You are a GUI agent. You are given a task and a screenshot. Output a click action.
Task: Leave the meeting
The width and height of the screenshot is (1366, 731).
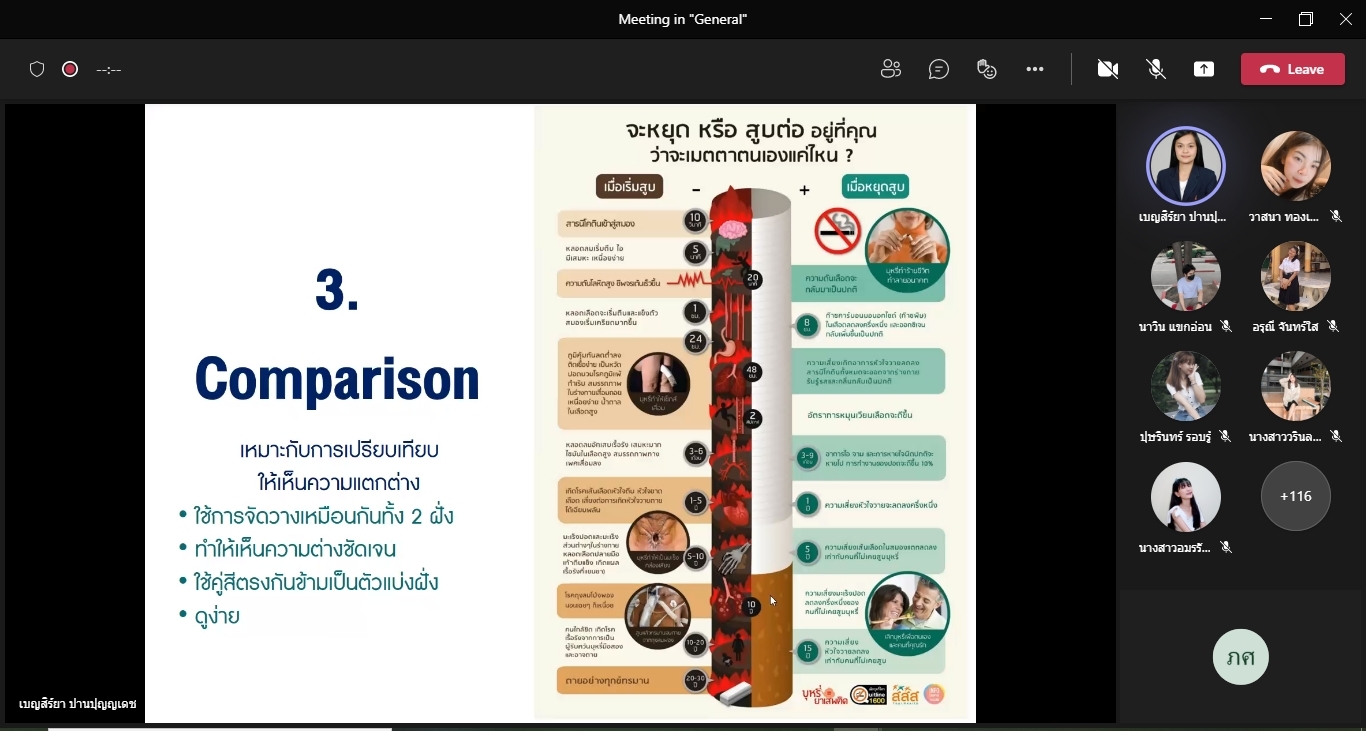1293,69
